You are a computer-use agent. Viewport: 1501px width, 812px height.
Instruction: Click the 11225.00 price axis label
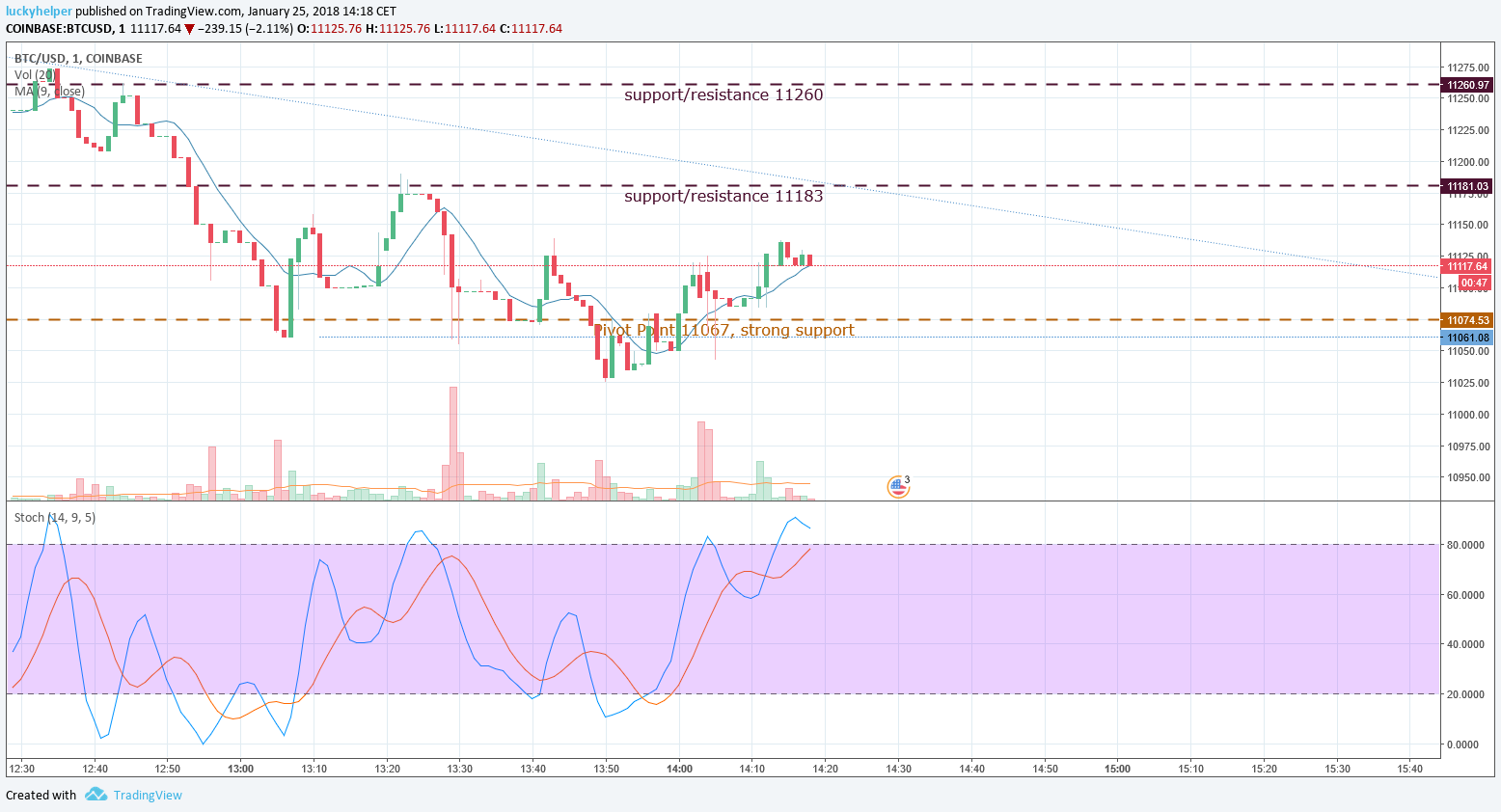click(x=1468, y=130)
